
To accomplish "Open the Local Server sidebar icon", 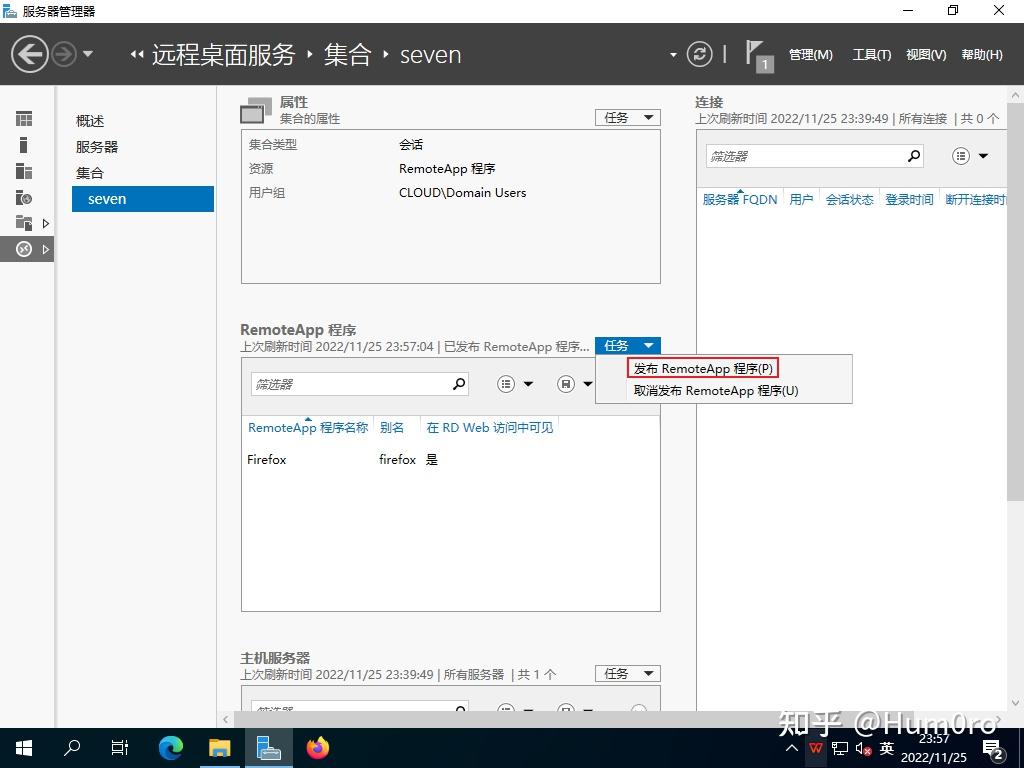I will tap(24, 144).
